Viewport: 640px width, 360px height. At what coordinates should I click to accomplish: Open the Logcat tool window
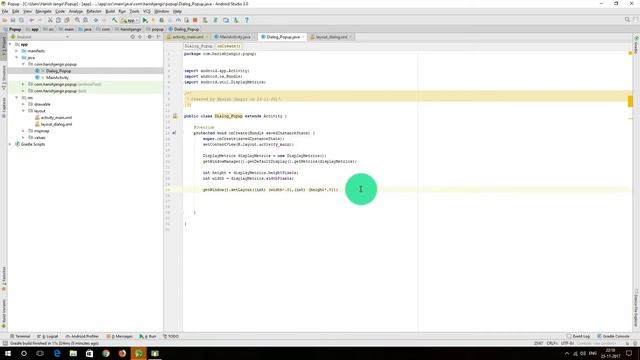(48, 336)
